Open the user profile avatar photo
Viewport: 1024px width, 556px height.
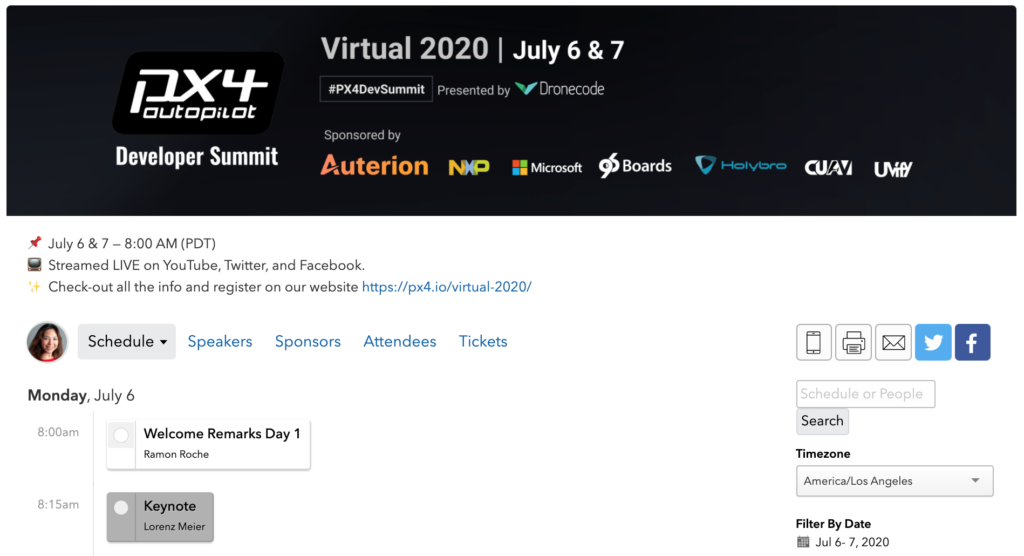[47, 342]
